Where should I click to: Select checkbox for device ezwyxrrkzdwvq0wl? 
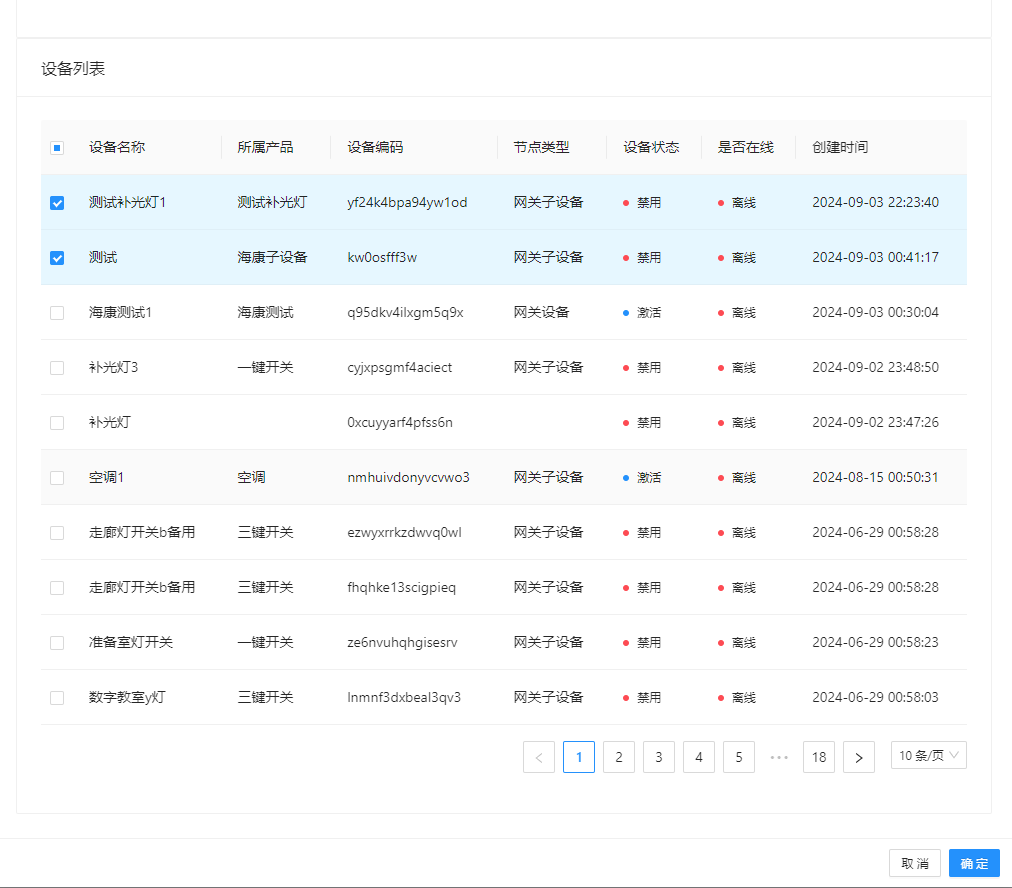pos(57,532)
